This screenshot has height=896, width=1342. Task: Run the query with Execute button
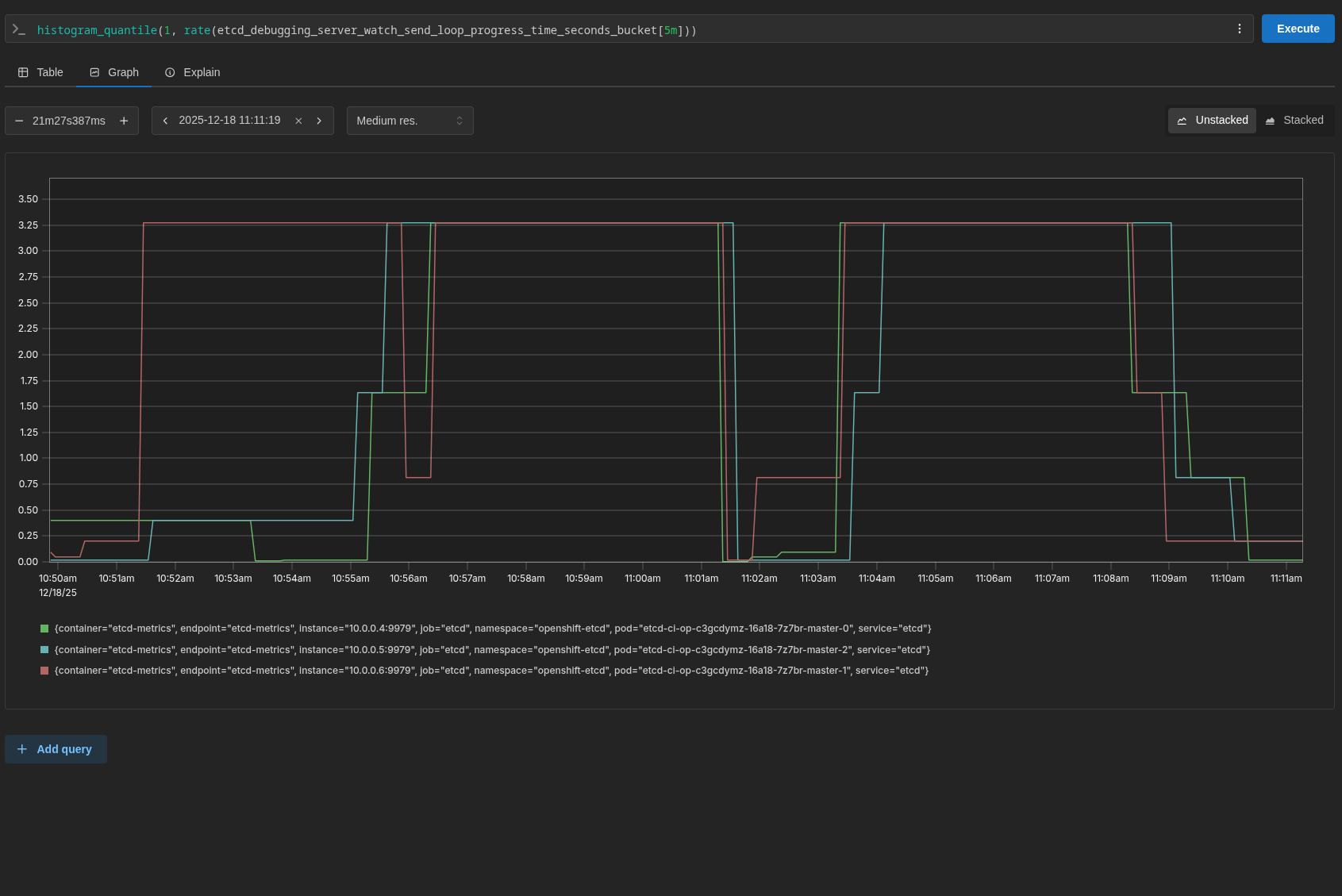coord(1298,29)
